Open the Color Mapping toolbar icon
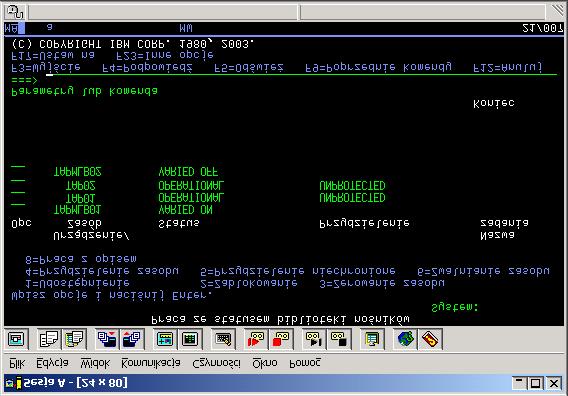 pyautogui.click(x=190, y=339)
